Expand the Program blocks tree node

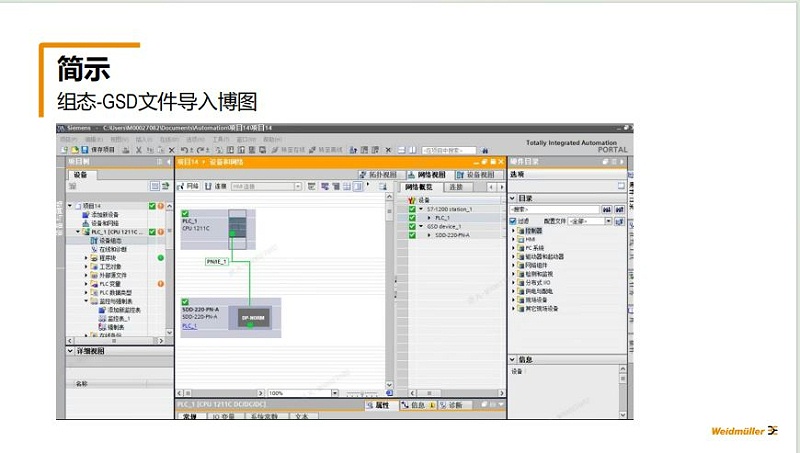(x=86, y=258)
